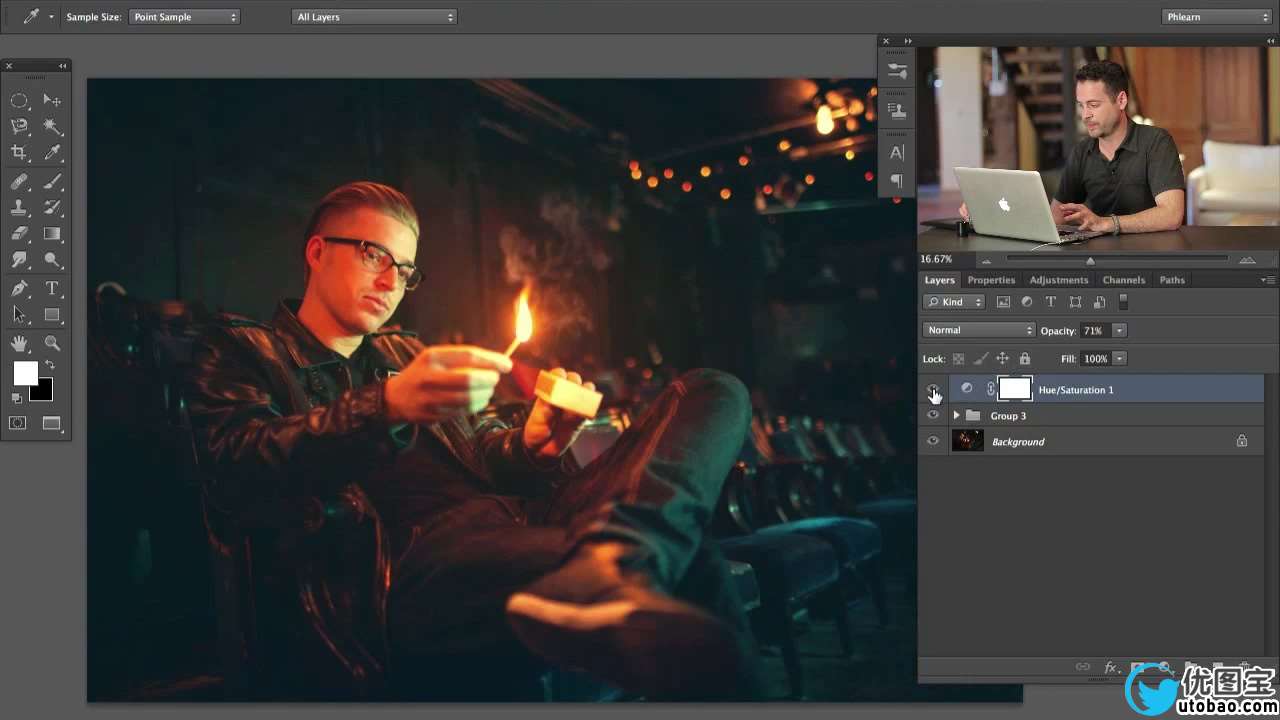Viewport: 1280px width, 720px height.
Task: Open the layer filter Kind dropdown
Action: (954, 302)
